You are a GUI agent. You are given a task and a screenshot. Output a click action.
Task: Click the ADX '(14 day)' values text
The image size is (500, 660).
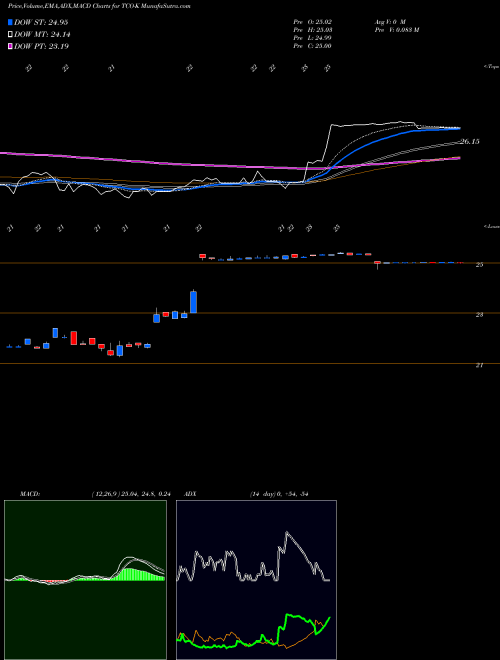pyautogui.click(x=279, y=494)
